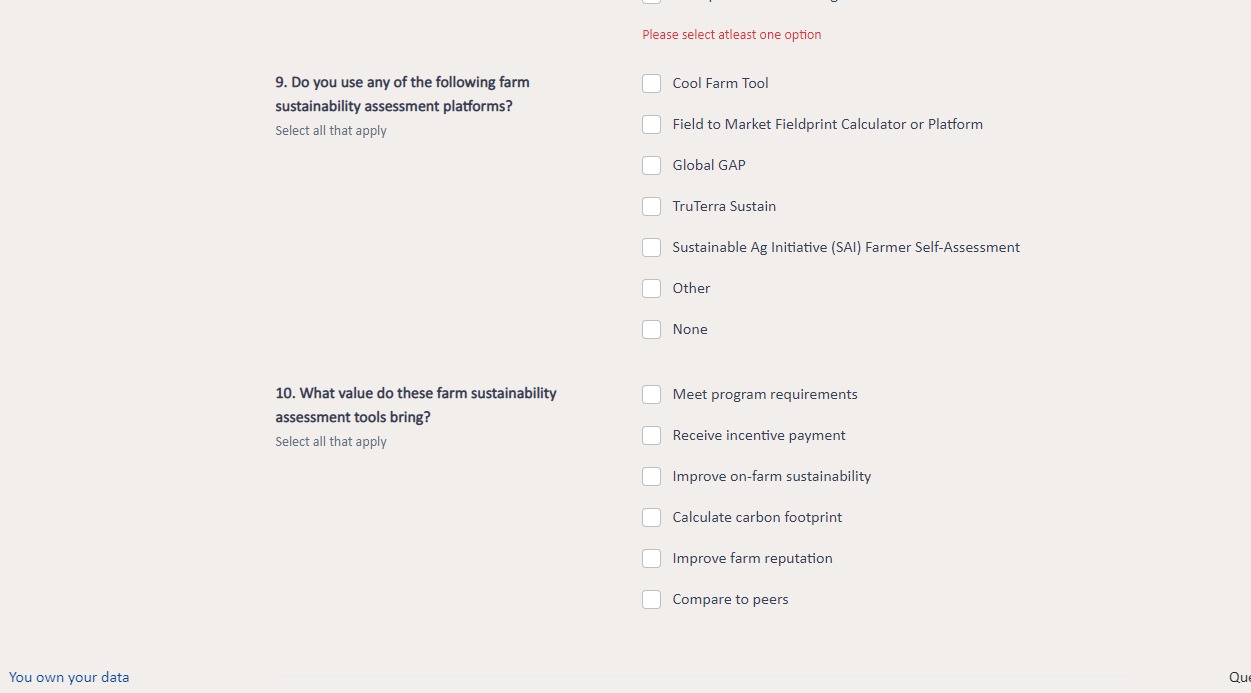Click the 'Calculate carbon footprint' label text

[757, 517]
